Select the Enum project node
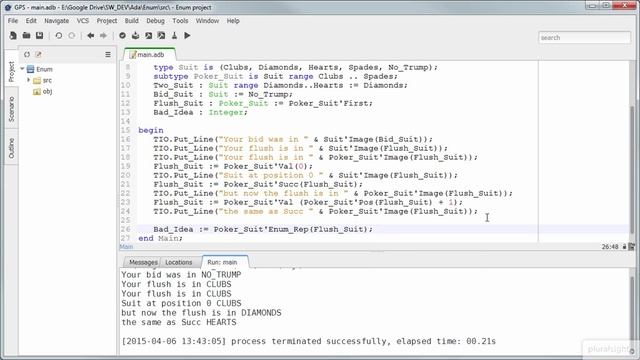Screen dimensions: 640x360 [40, 69]
